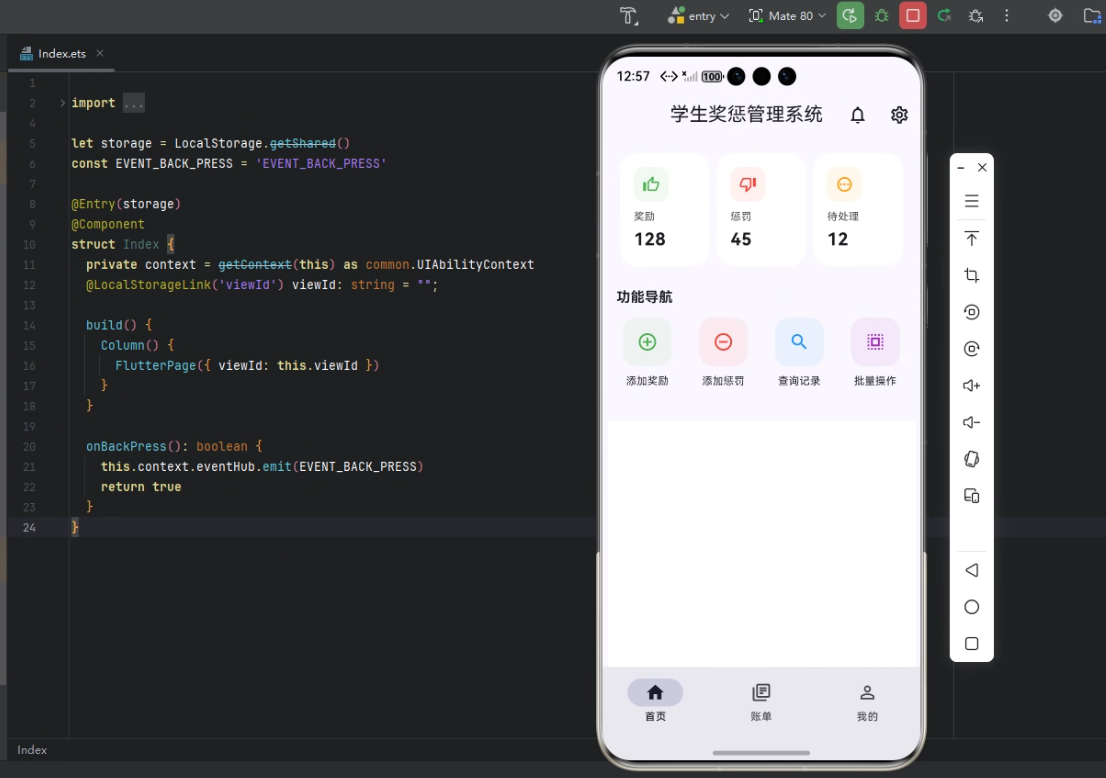Screen dimensions: 1106x778
Task: Close the Index.ets tab
Action: 99,53
